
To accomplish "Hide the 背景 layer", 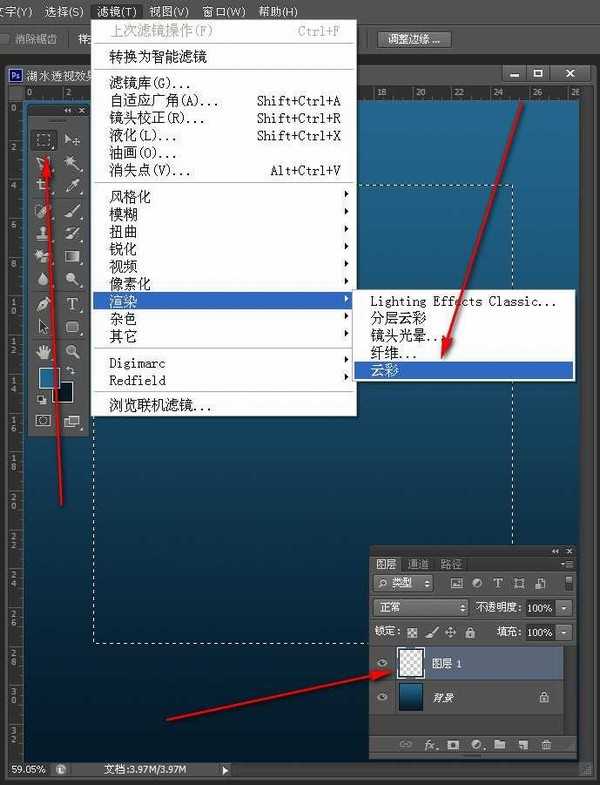I will 382,697.
